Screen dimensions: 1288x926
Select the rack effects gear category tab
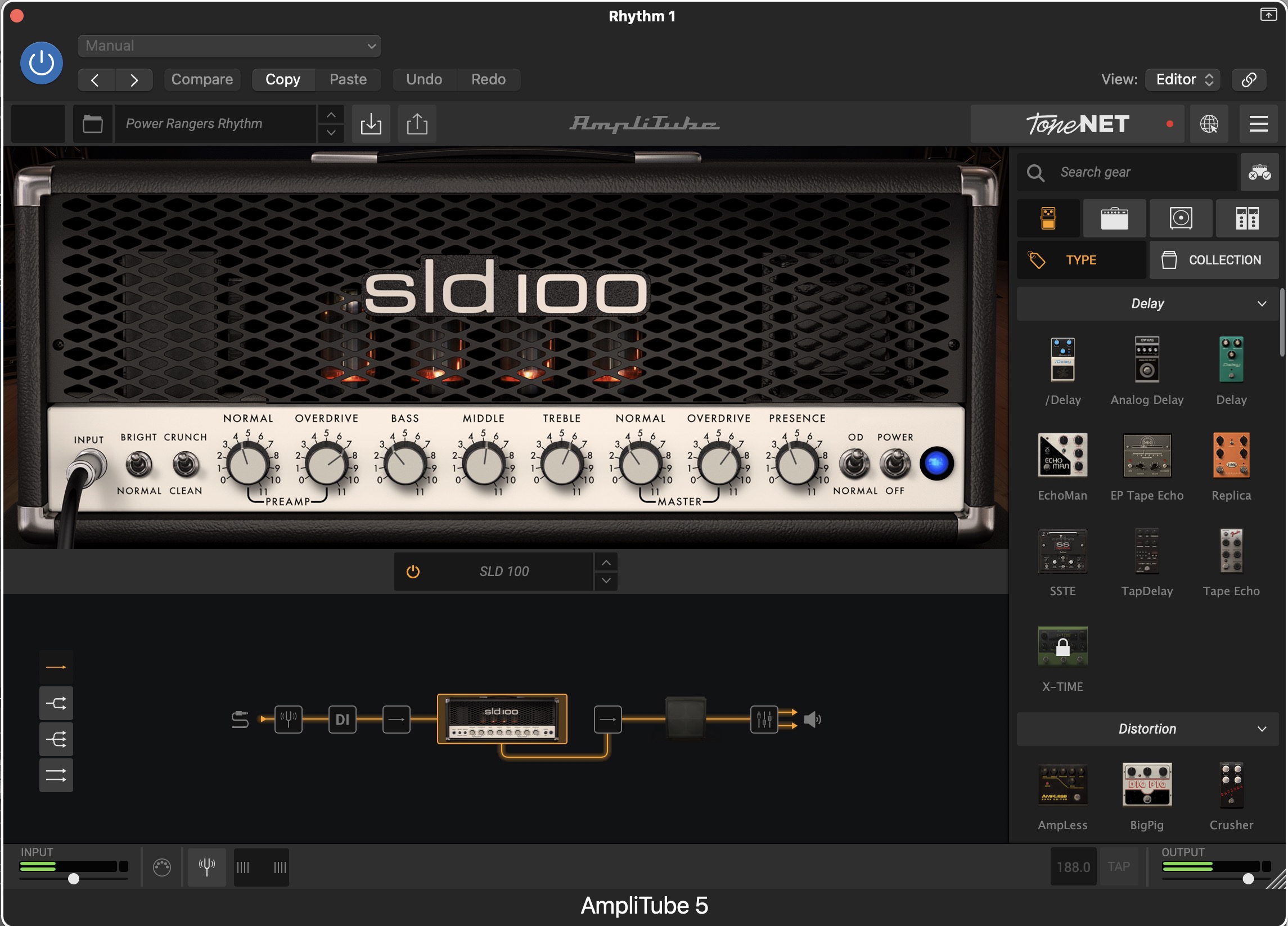[x=1247, y=218]
